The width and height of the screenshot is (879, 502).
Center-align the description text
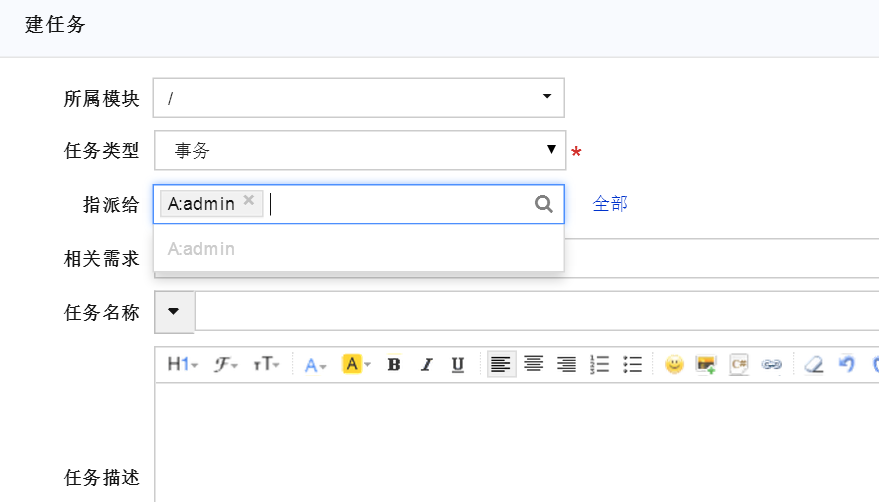[x=534, y=365]
